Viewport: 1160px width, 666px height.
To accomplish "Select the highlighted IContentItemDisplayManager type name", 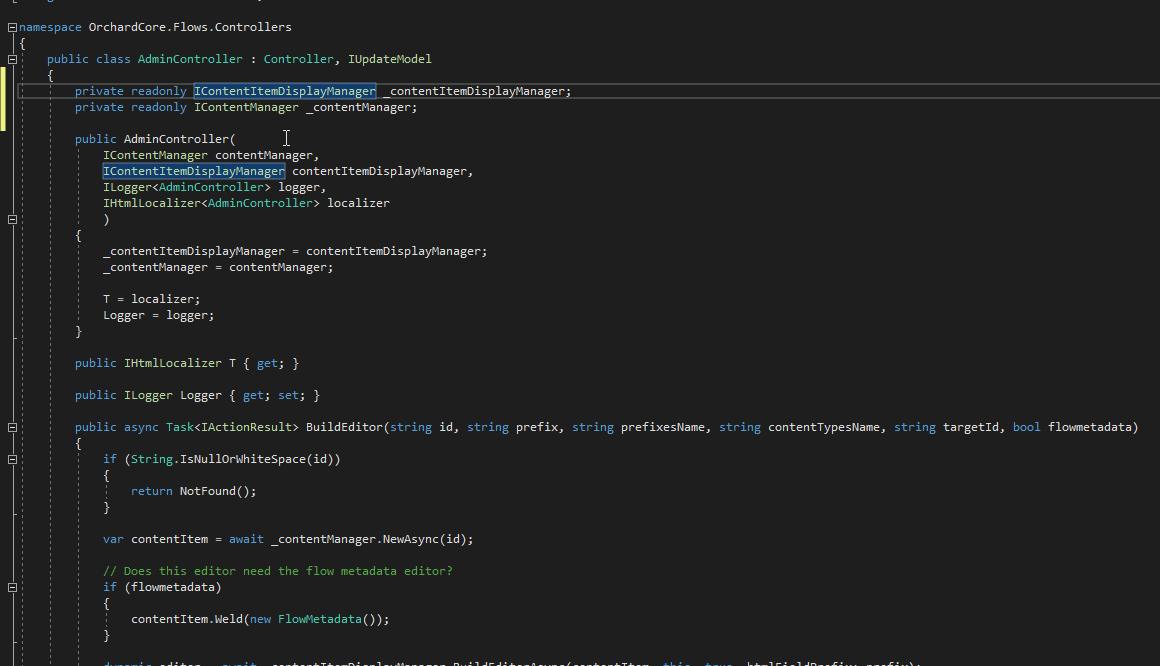I will pyautogui.click(x=284, y=91).
